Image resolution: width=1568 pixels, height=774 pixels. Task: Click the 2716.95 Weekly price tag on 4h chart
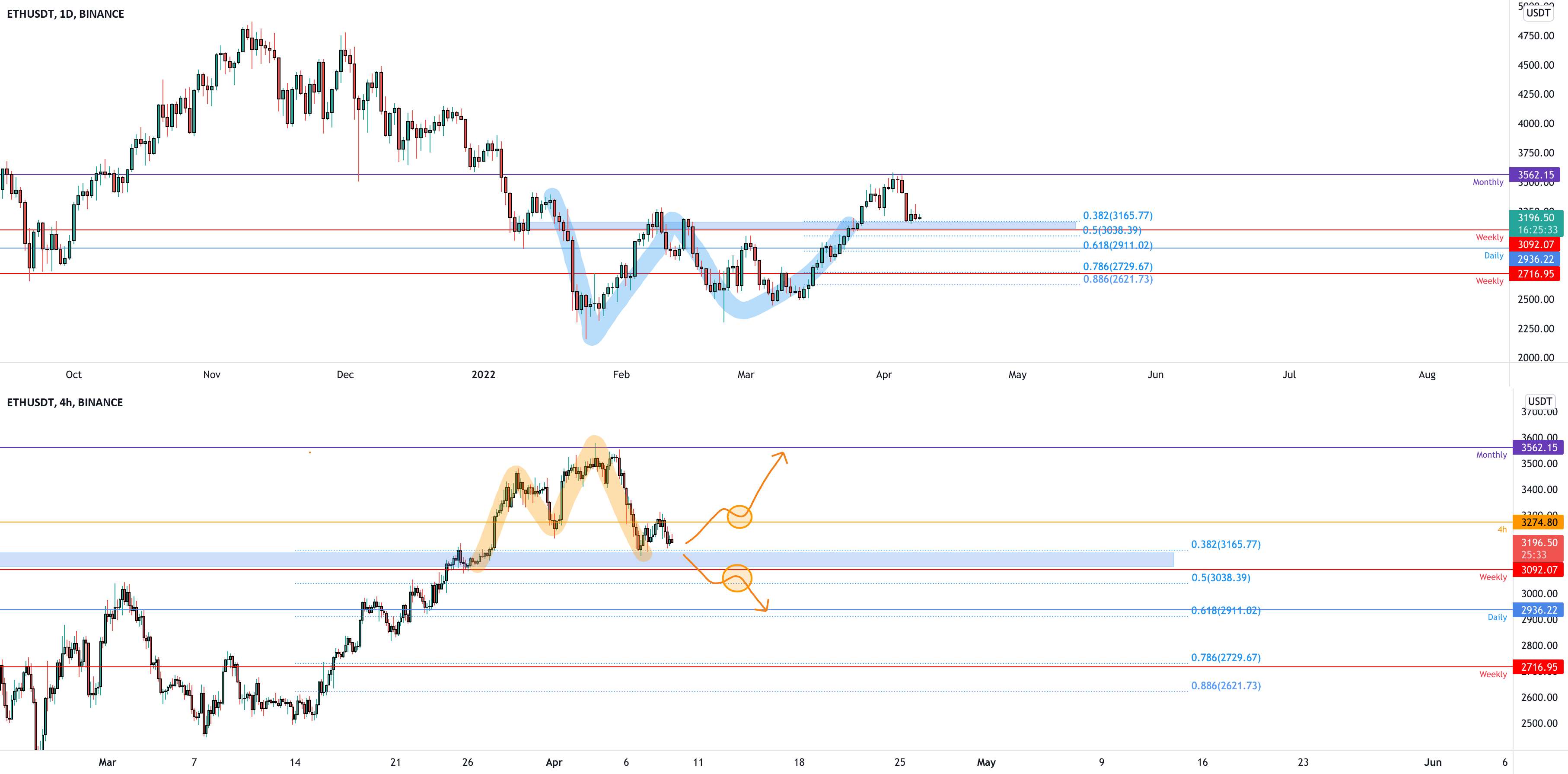coord(1538,667)
